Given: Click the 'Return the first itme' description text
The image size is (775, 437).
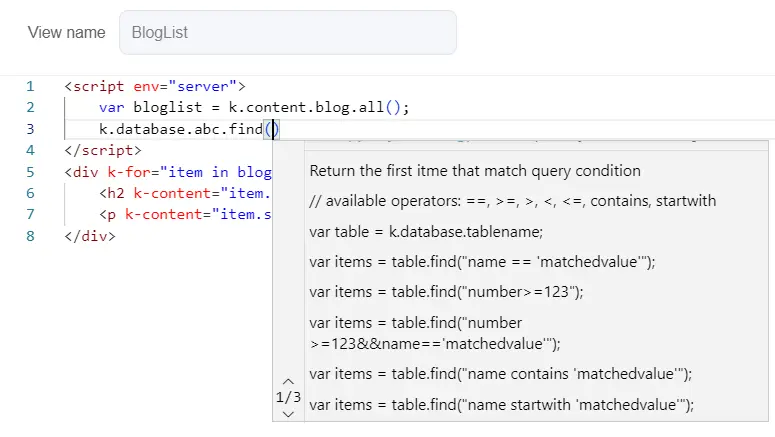Looking at the screenshot, I should coord(475,170).
